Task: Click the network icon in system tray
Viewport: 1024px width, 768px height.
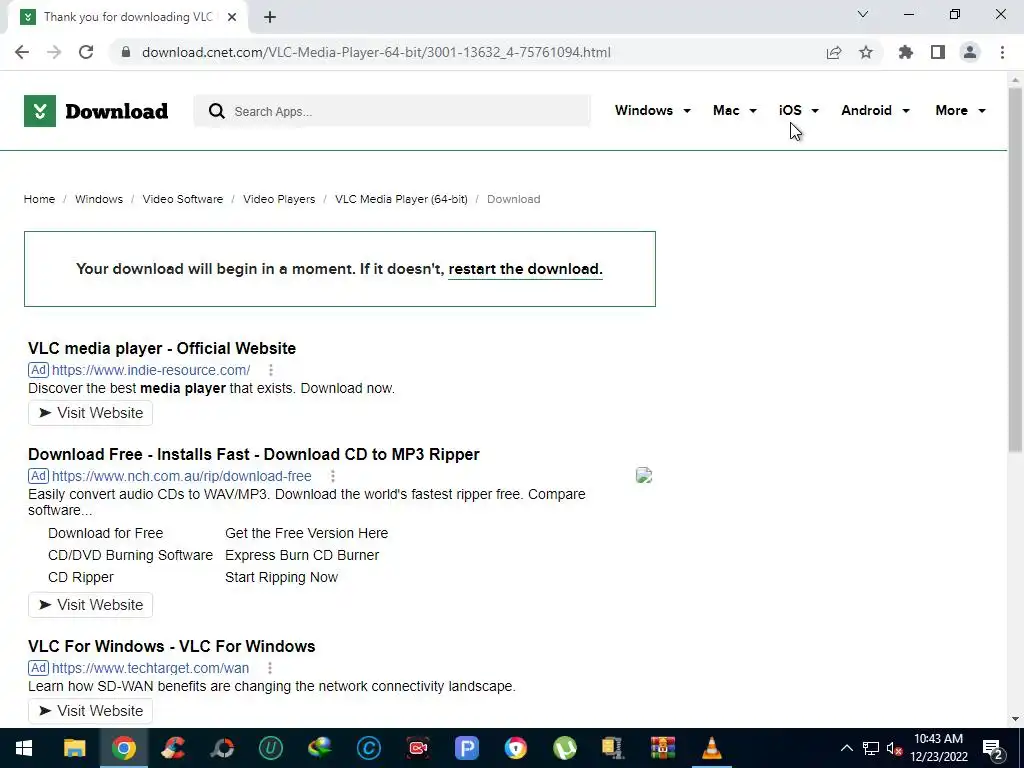Action: pos(871,748)
